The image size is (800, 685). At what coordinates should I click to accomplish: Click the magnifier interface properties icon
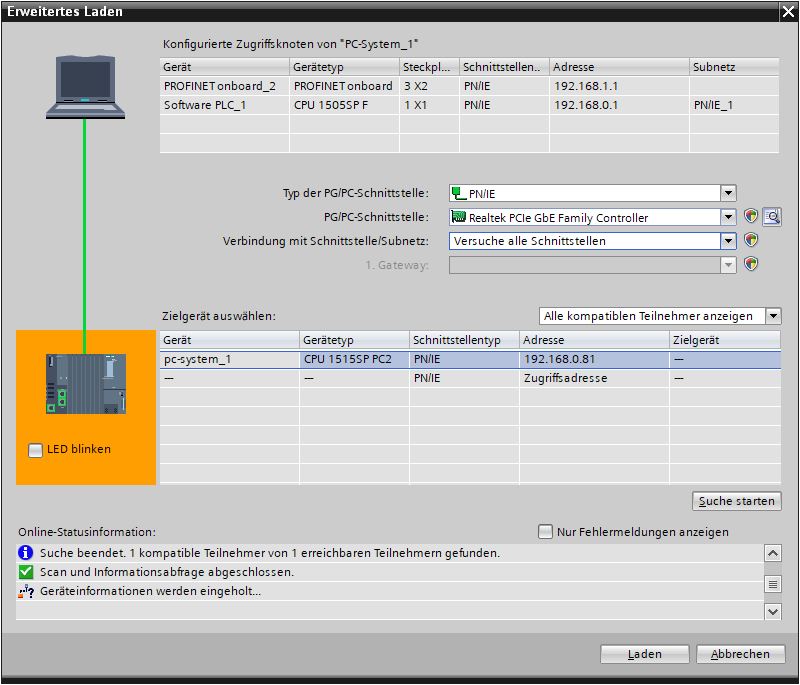771,217
